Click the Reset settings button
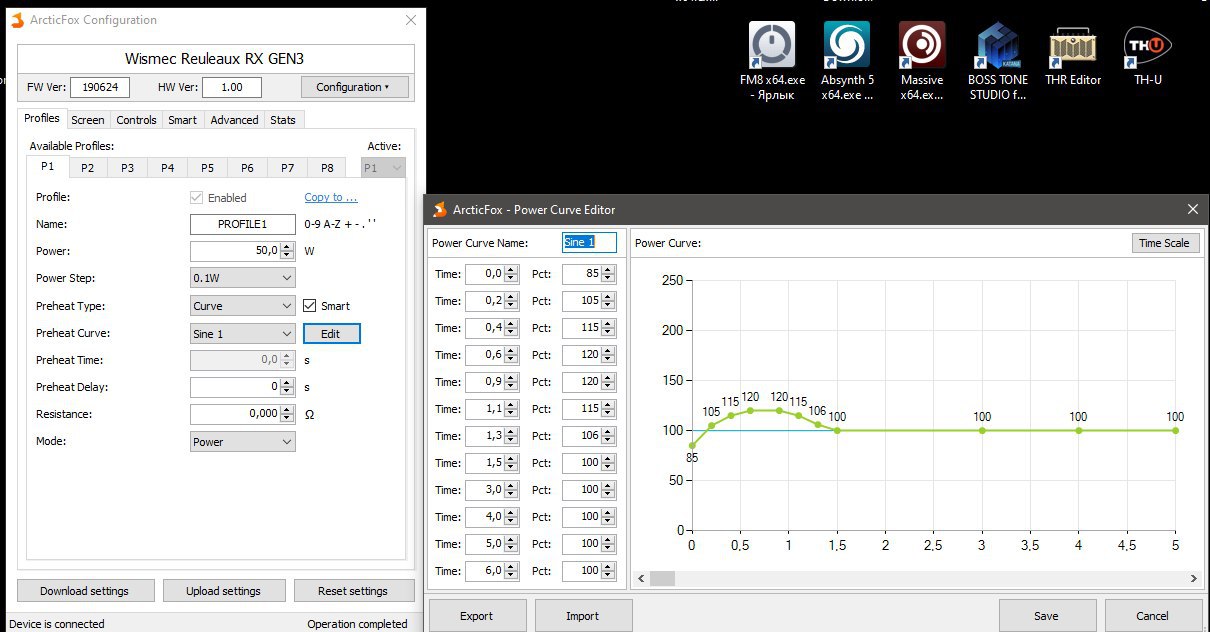 point(353,591)
